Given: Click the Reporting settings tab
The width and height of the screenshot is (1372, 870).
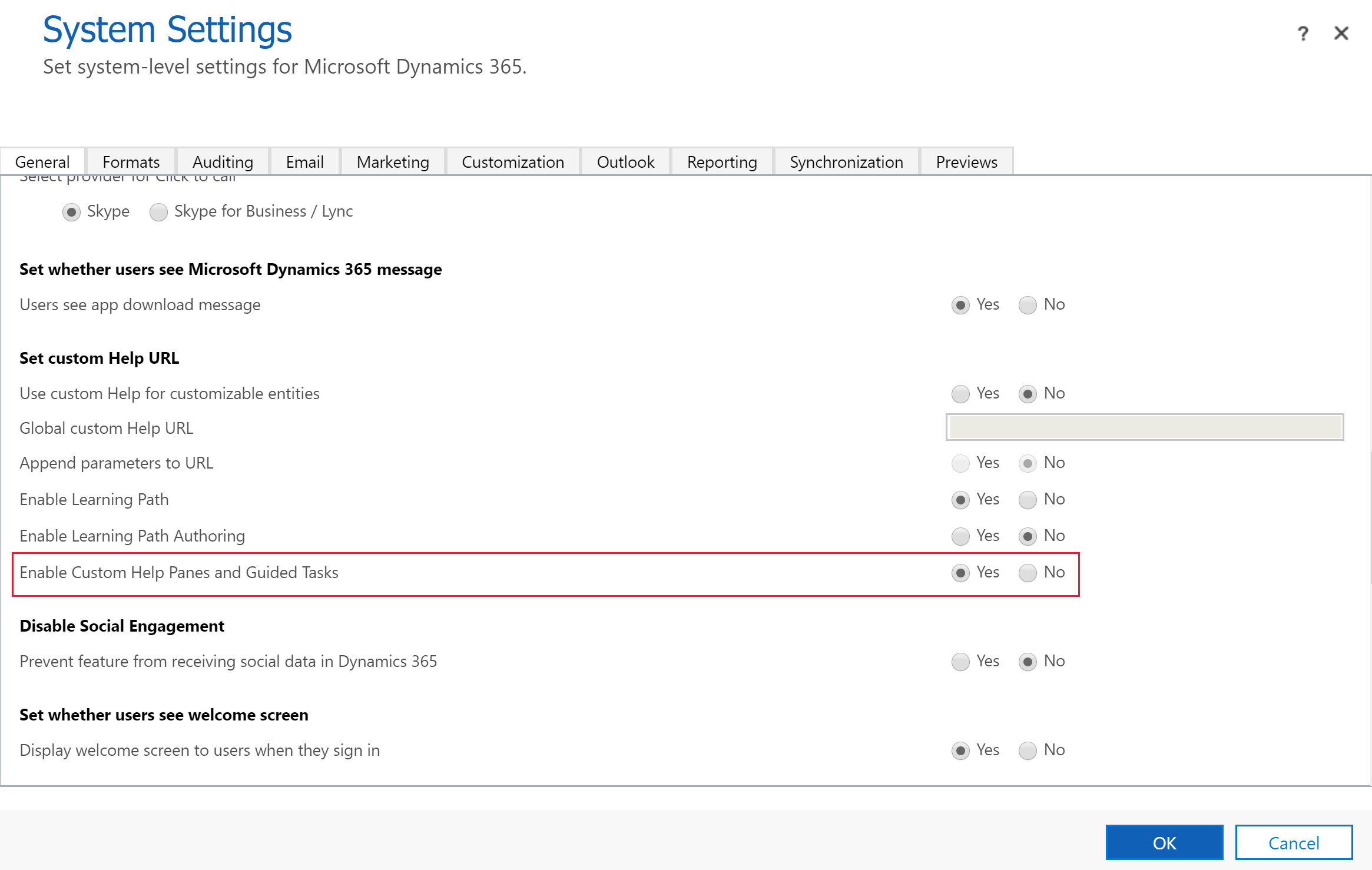Looking at the screenshot, I should click(721, 161).
